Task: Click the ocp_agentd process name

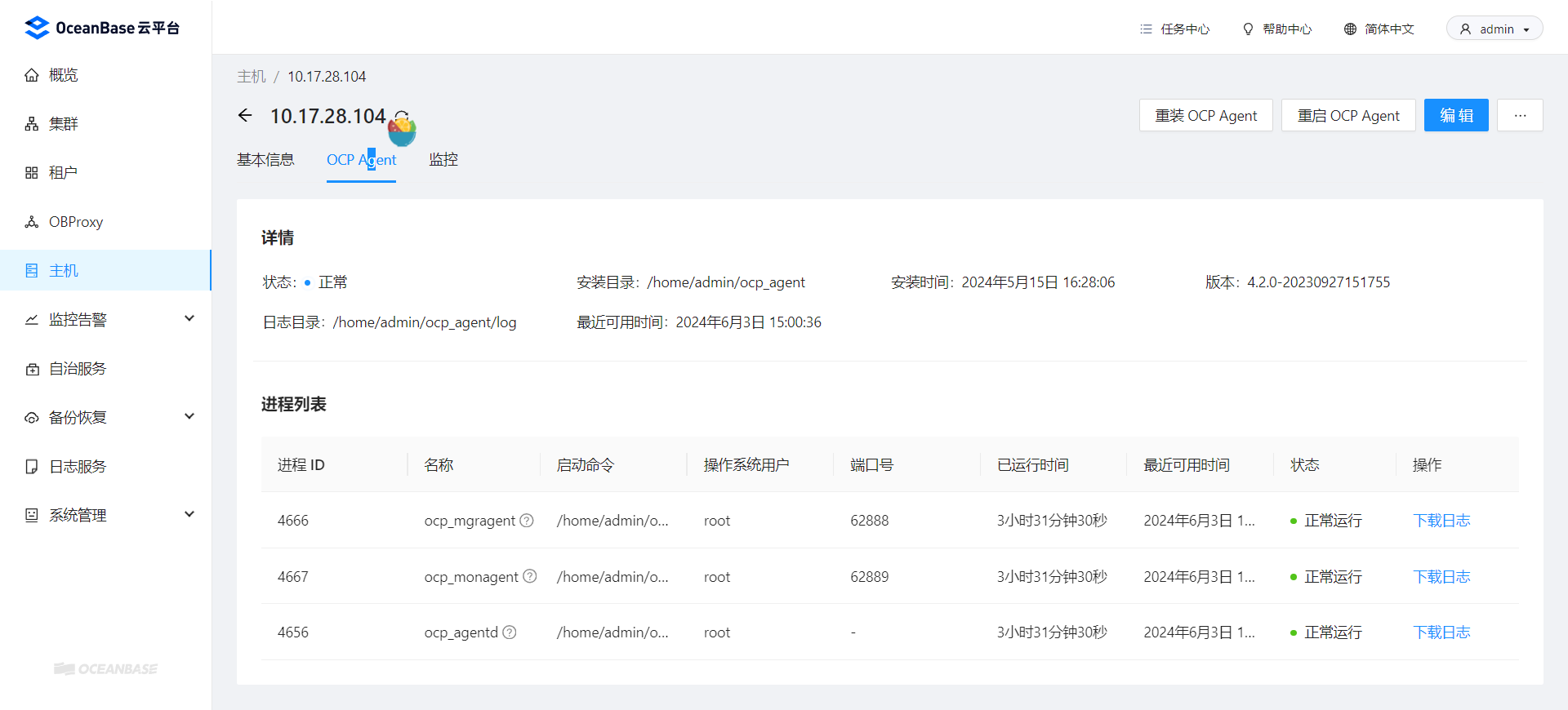Action: (461, 632)
